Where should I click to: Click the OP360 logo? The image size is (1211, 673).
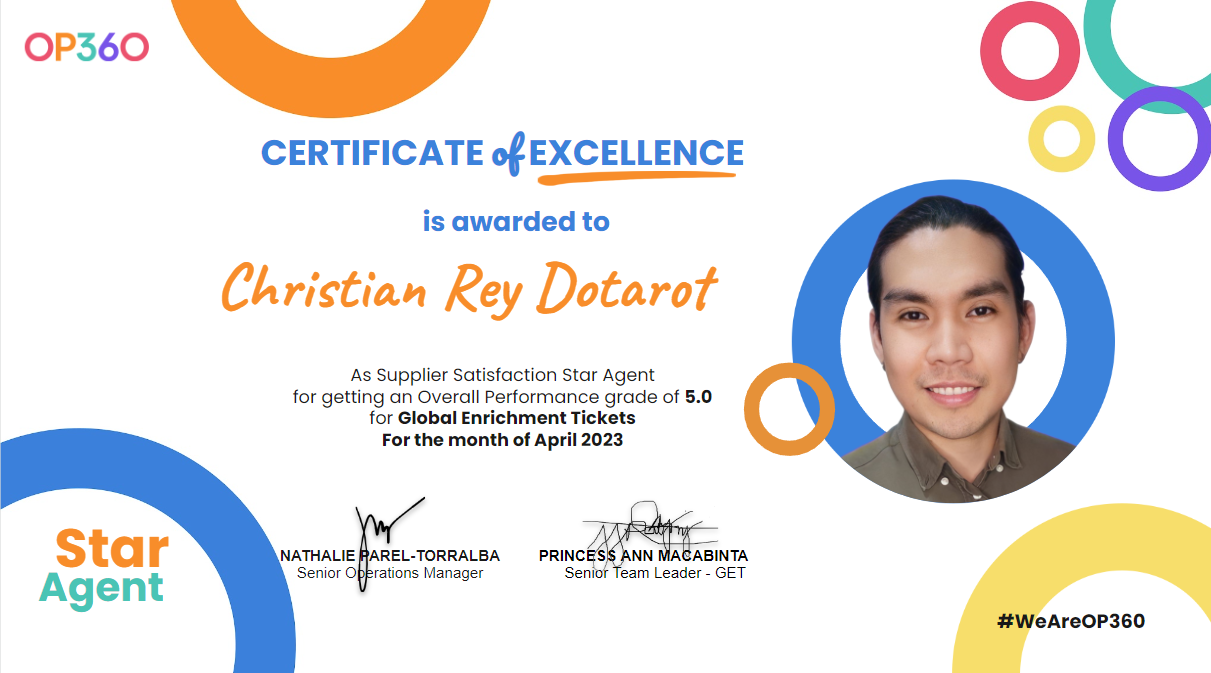click(84, 47)
